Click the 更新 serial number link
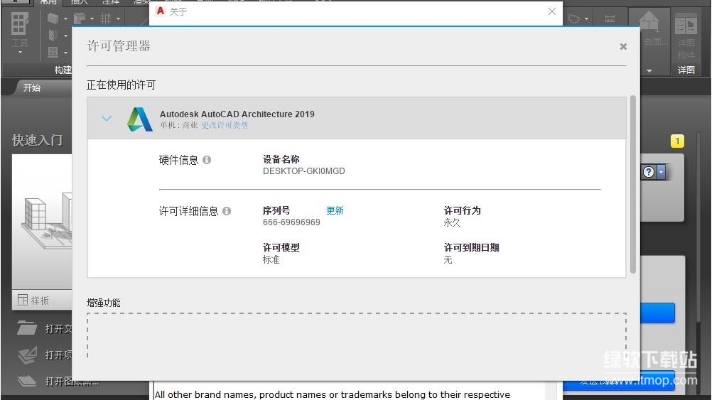This screenshot has width=712, height=400. [x=335, y=210]
